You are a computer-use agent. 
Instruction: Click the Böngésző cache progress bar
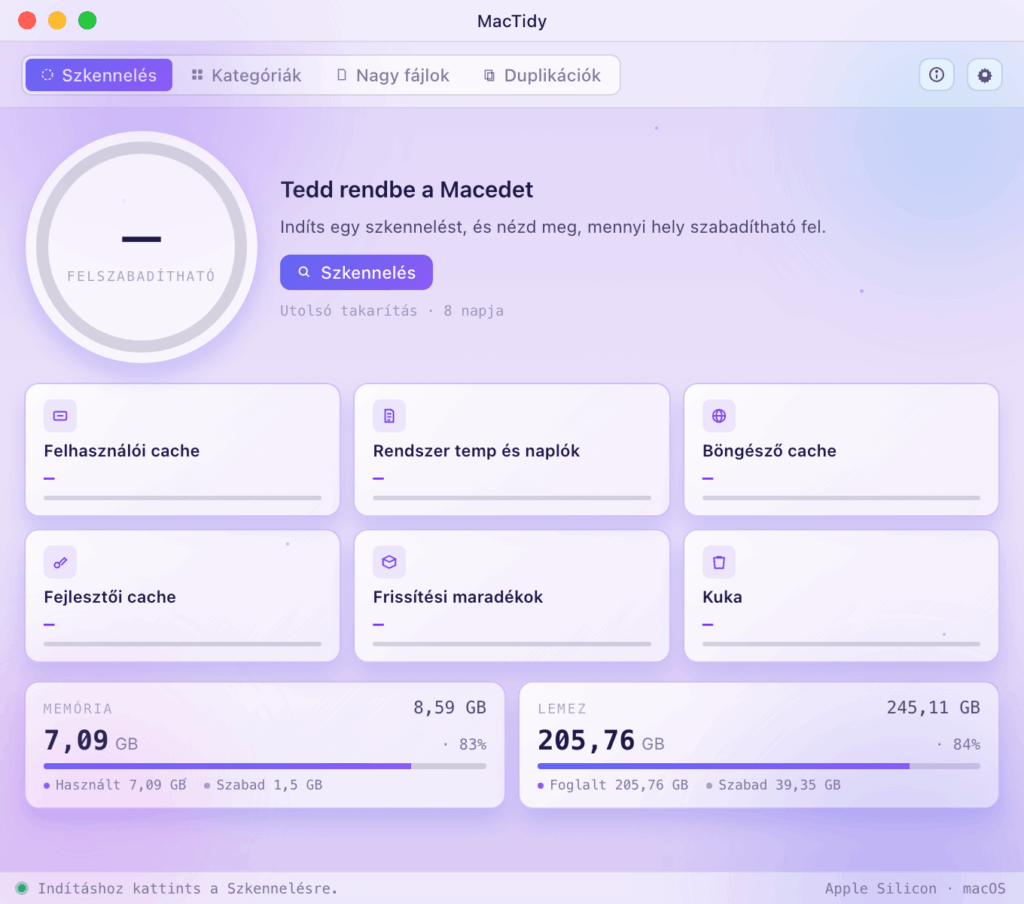click(x=841, y=498)
